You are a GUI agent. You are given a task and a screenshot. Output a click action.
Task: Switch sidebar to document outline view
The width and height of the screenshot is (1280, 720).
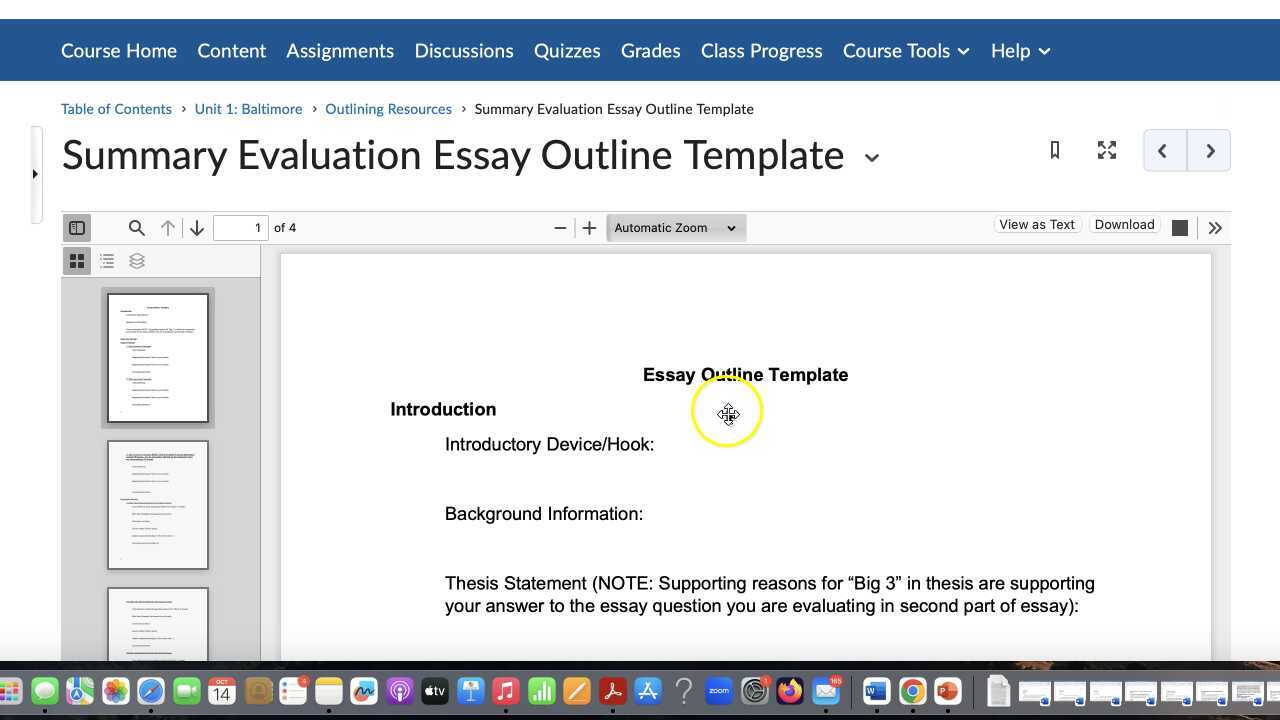[x=107, y=261]
